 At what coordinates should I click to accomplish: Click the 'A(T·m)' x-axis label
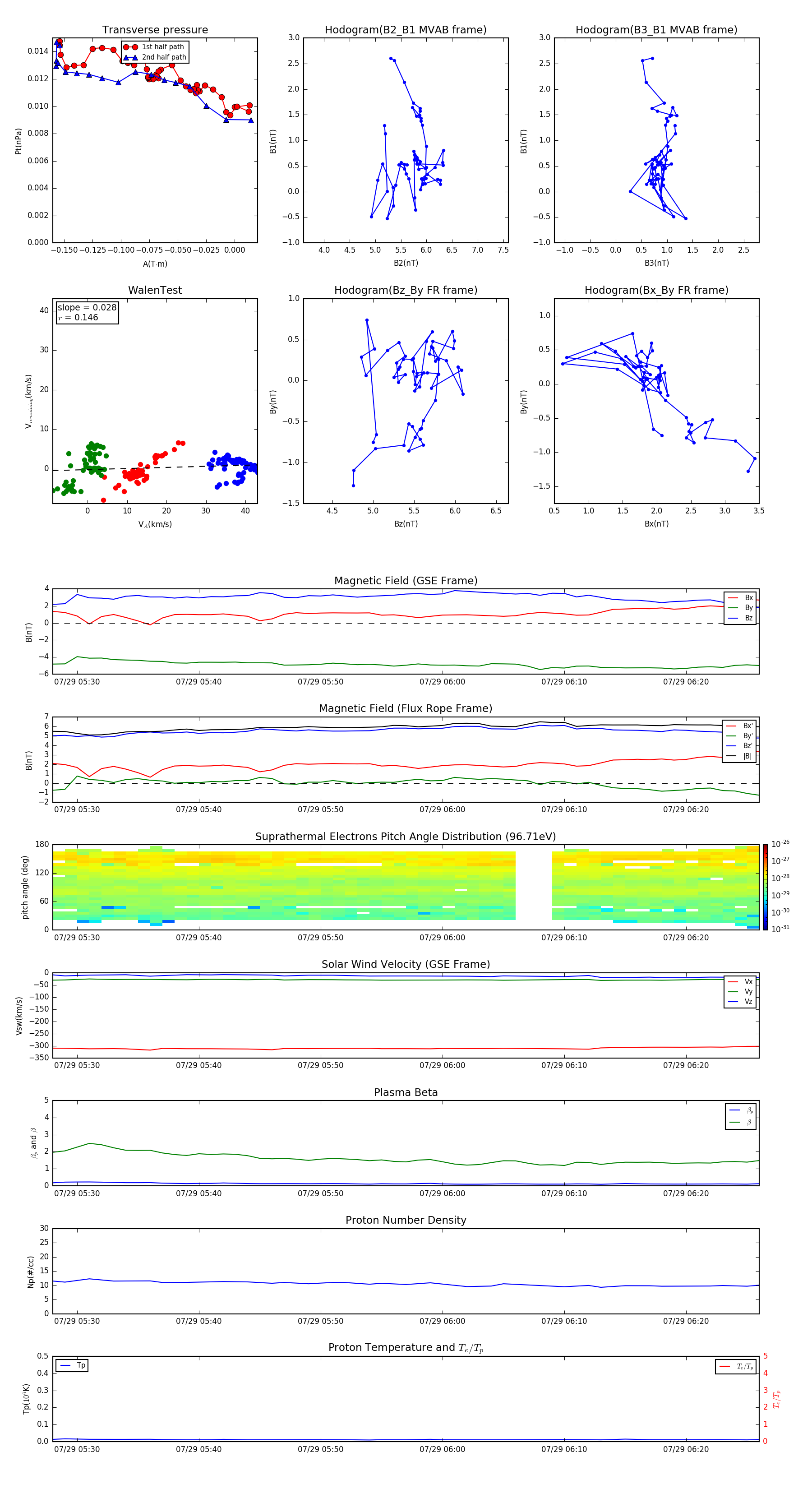155,264
